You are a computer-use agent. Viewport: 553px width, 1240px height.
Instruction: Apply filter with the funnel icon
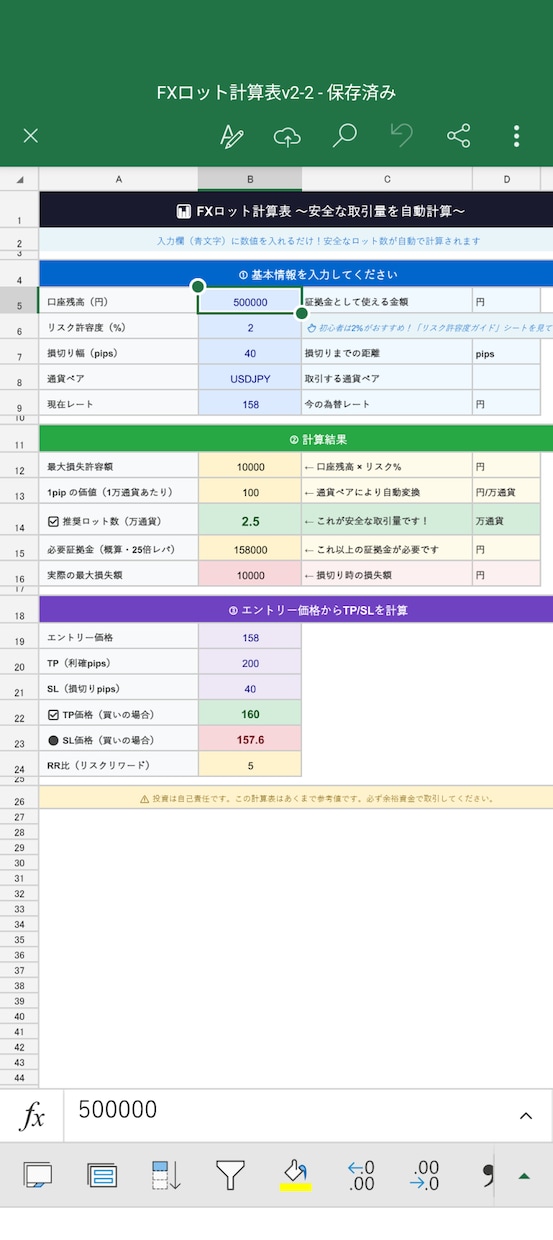(x=231, y=1175)
